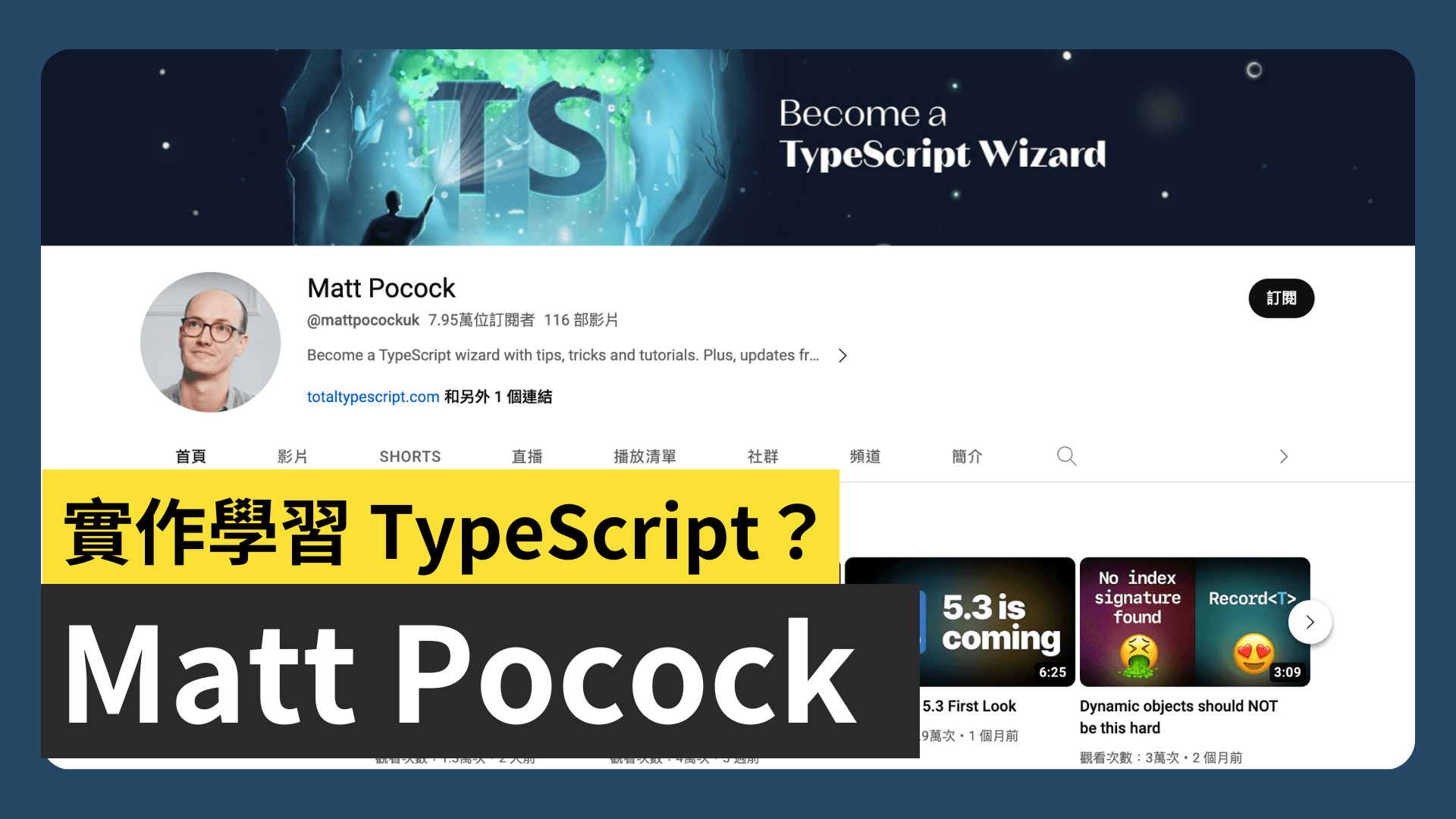Switch to the 影片 tab
Image resolution: width=1456 pixels, height=819 pixels.
click(x=292, y=457)
